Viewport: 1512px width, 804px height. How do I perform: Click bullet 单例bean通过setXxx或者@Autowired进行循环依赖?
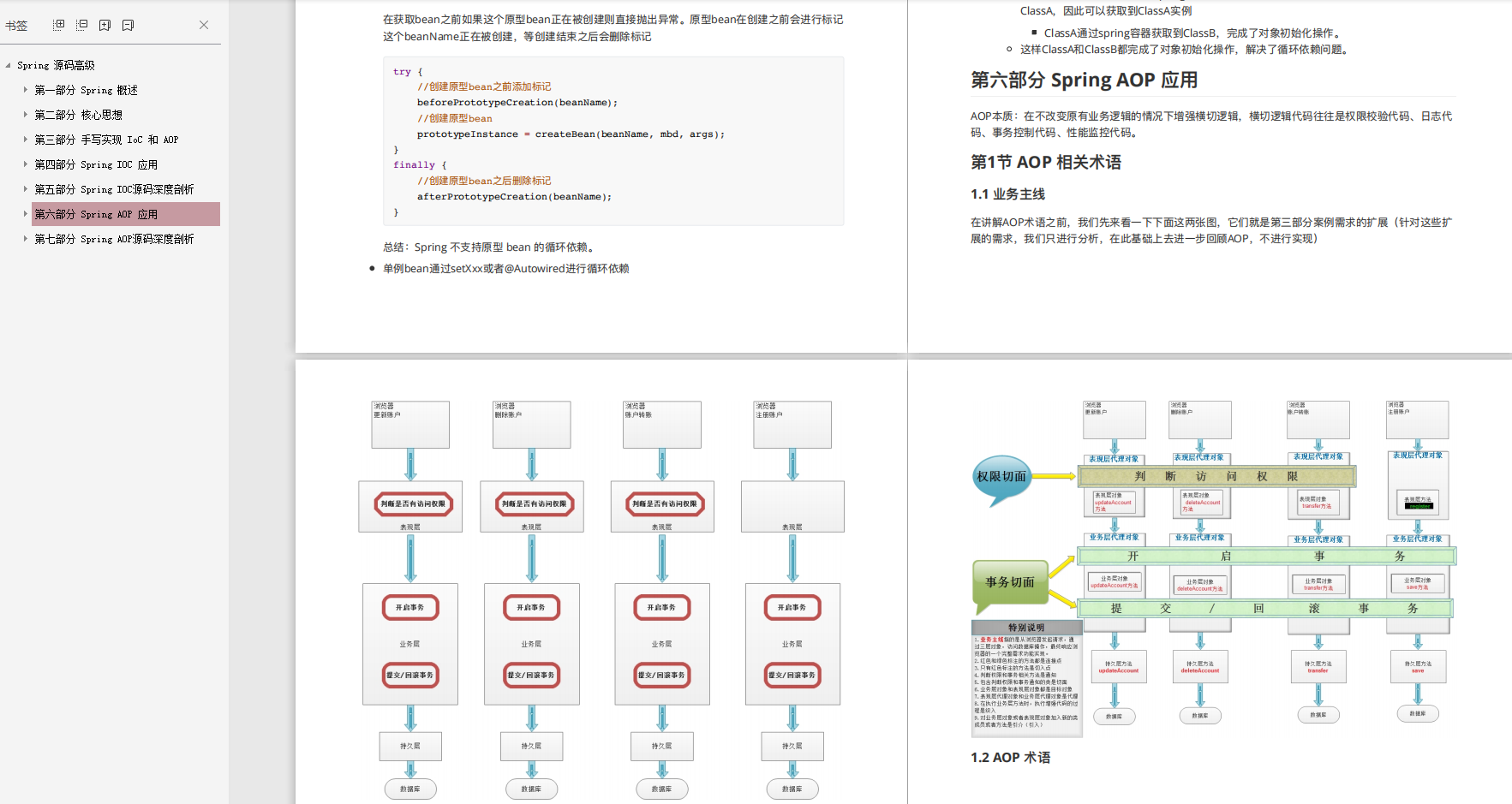(x=505, y=269)
